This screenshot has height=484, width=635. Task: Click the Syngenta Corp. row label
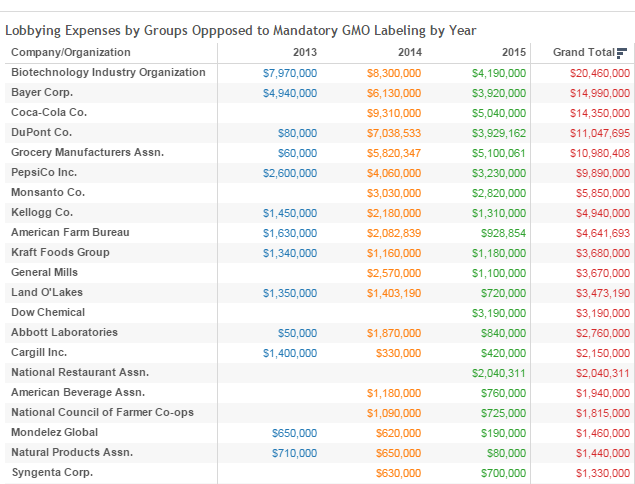click(x=52, y=472)
